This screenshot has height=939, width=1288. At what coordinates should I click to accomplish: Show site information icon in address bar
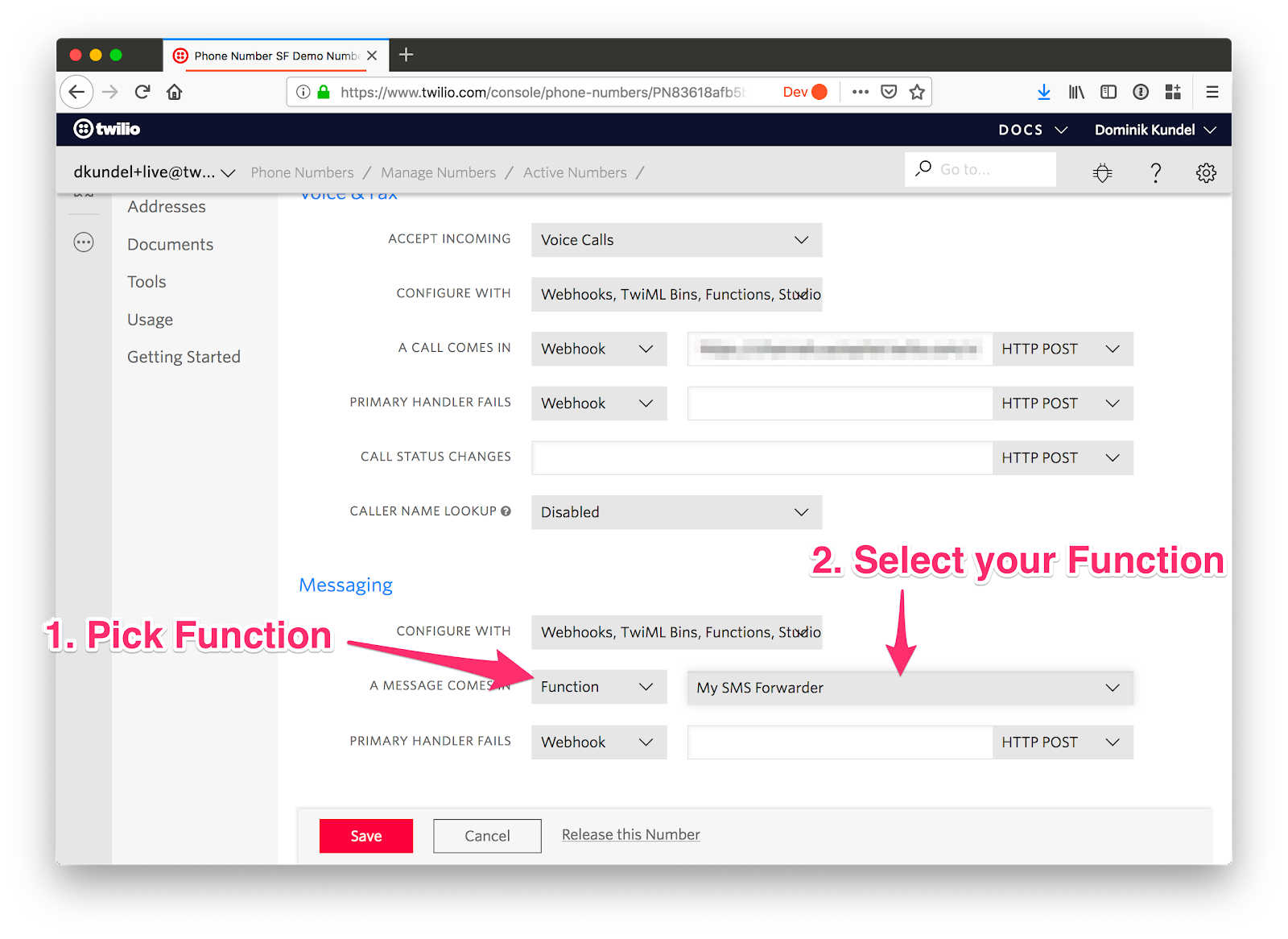point(303,92)
